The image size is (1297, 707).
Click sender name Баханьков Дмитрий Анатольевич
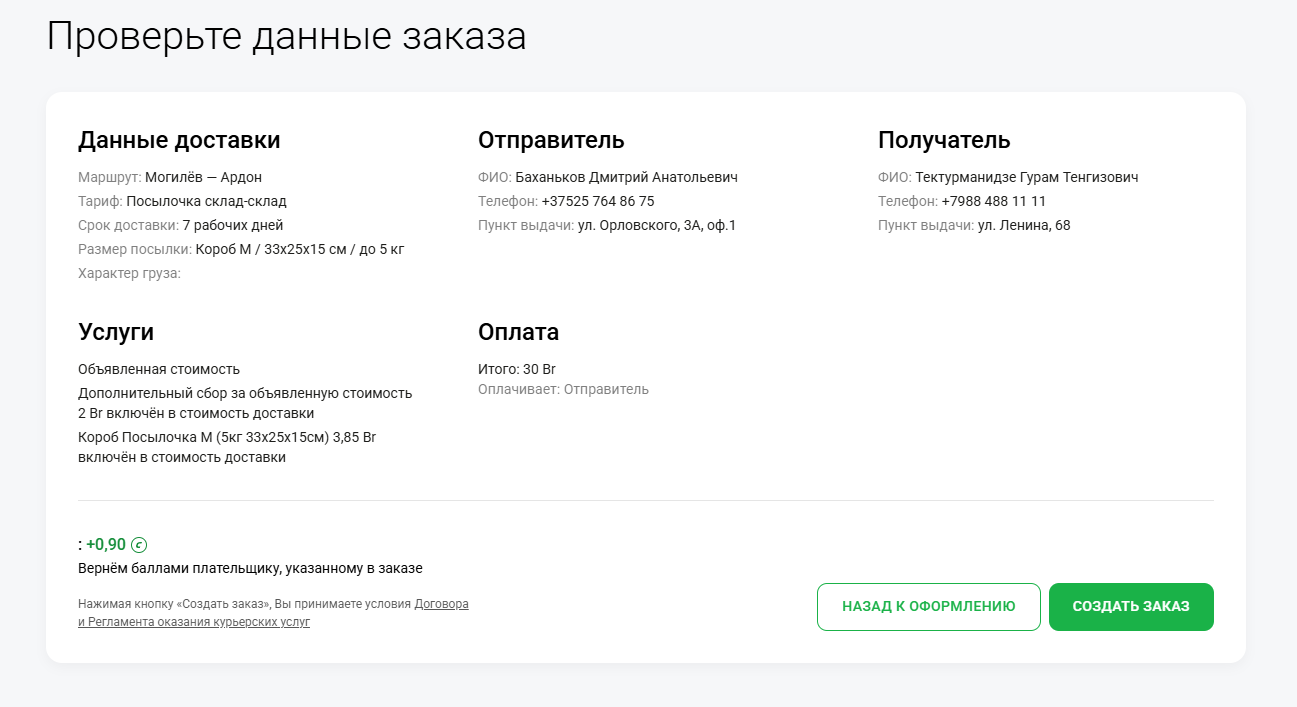pyautogui.click(x=627, y=177)
